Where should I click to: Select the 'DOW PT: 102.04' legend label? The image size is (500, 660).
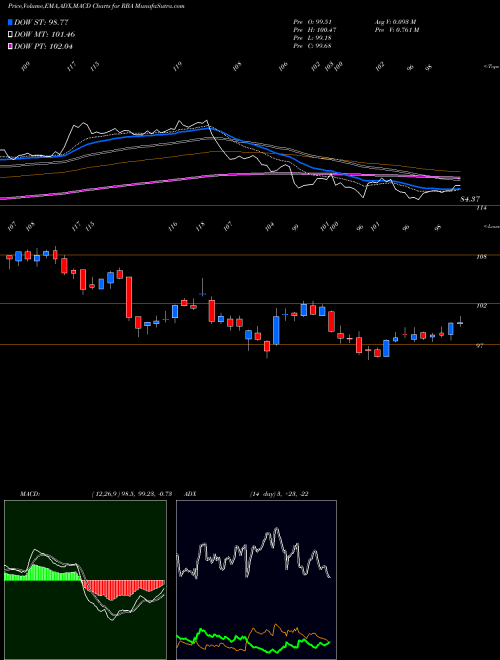pos(43,46)
